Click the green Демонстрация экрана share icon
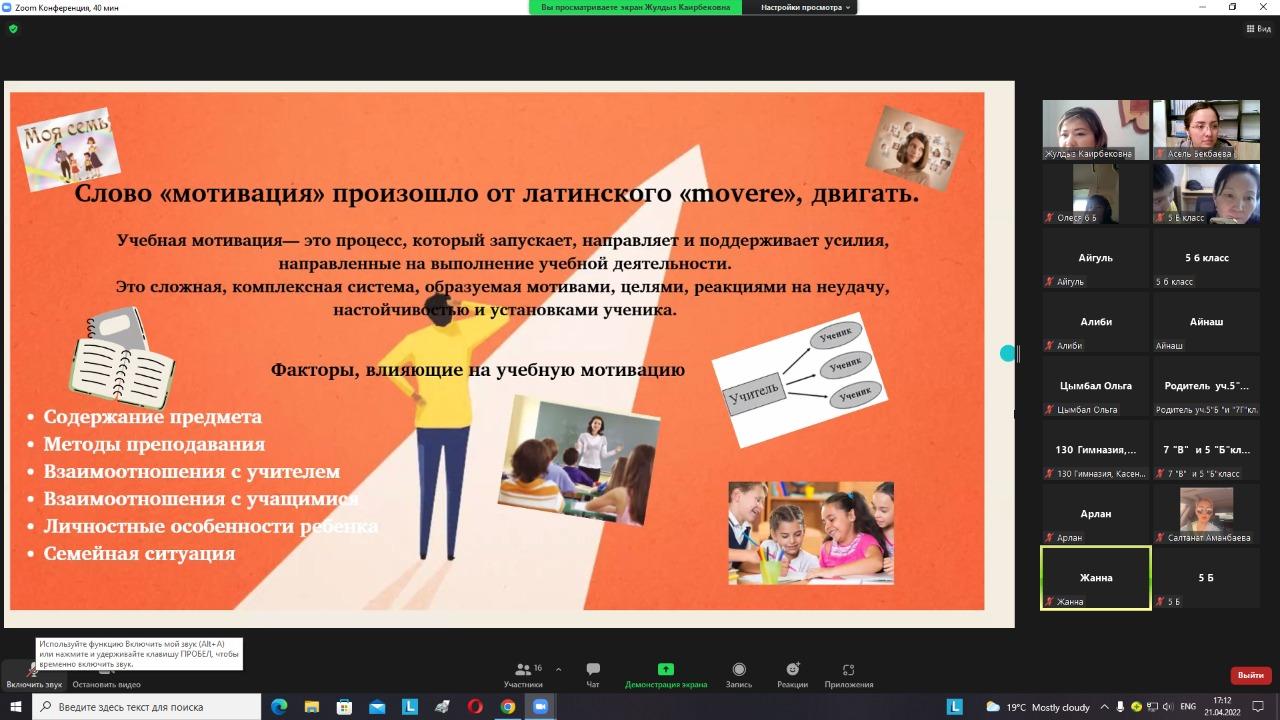The width and height of the screenshot is (1280, 720). coord(665,669)
